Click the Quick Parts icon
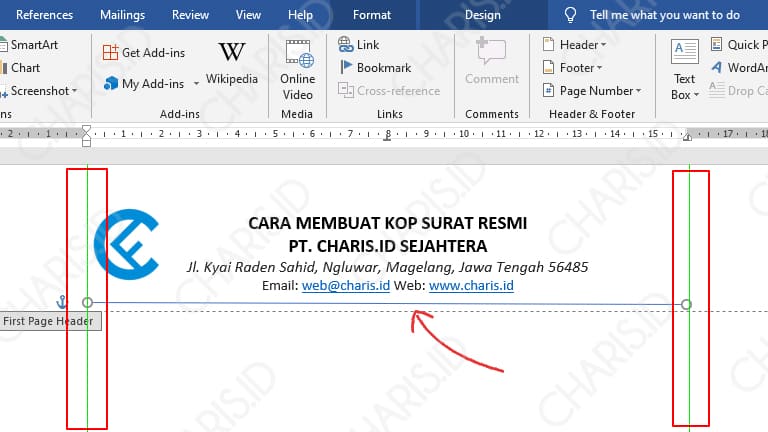 pos(716,44)
